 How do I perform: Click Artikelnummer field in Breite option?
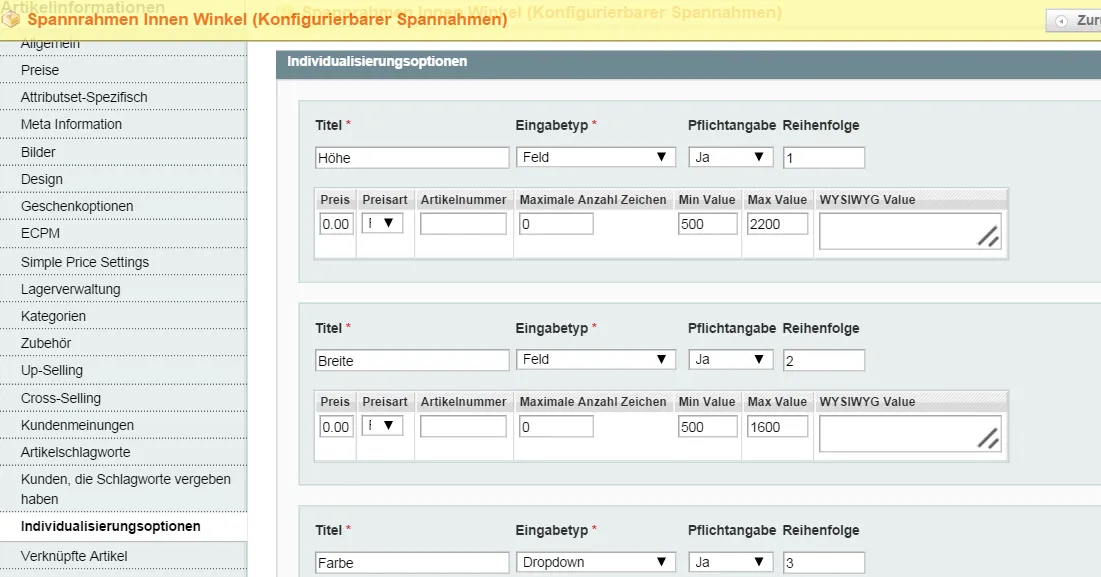tap(463, 427)
